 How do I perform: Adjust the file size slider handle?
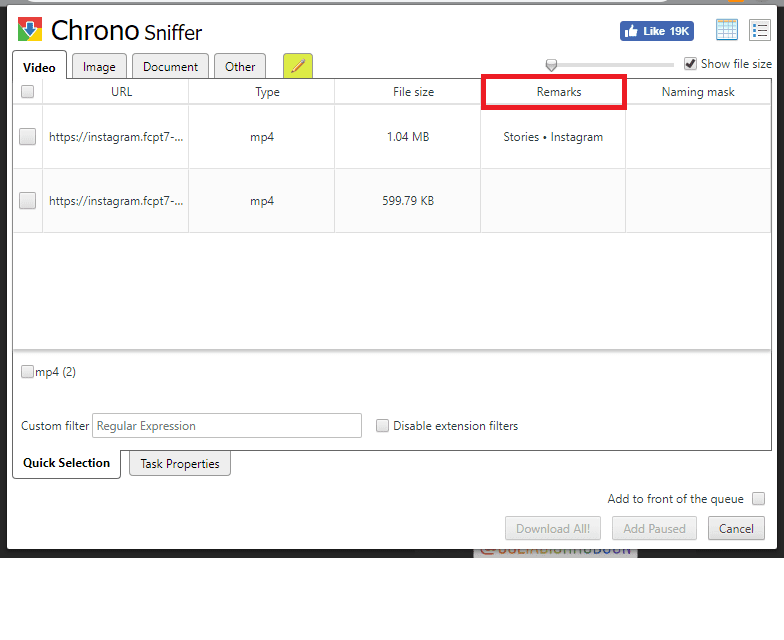tap(551, 65)
